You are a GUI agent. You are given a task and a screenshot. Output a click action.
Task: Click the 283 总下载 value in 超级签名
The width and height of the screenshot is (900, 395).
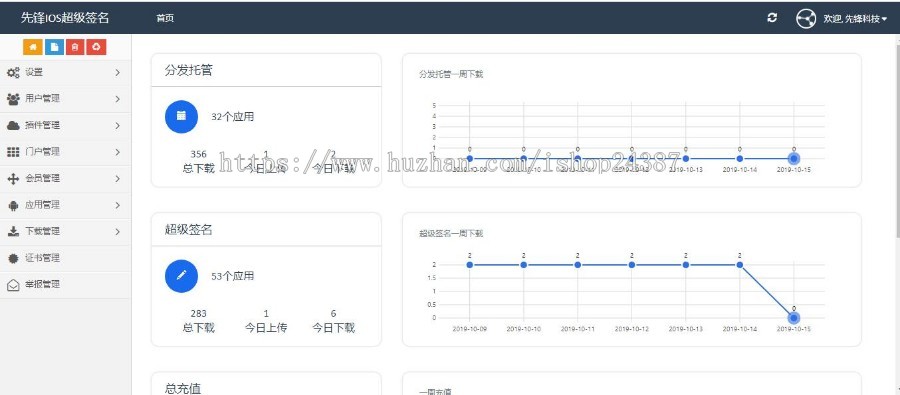(198, 313)
